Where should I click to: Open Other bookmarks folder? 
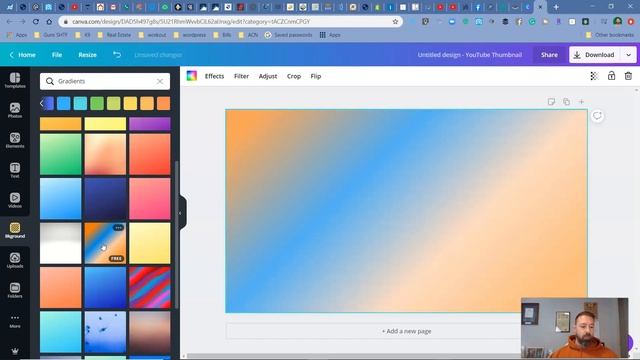click(x=610, y=35)
